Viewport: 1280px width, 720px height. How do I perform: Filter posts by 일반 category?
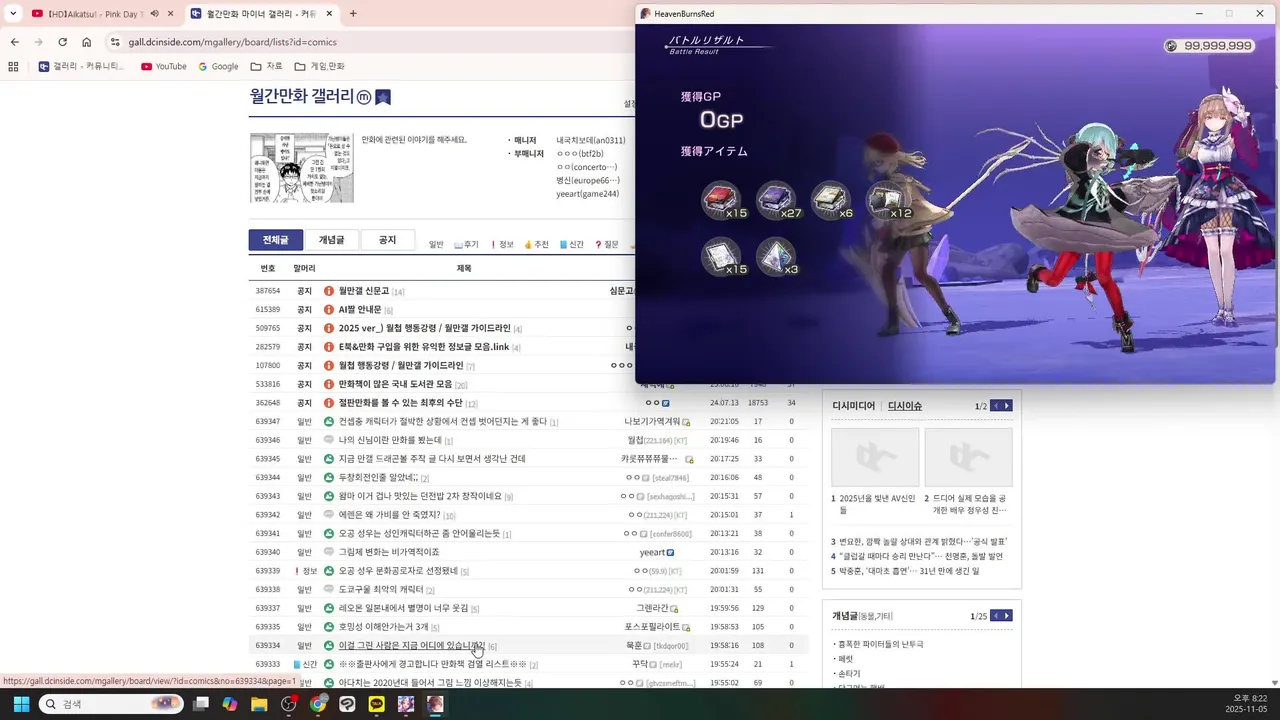pos(436,244)
